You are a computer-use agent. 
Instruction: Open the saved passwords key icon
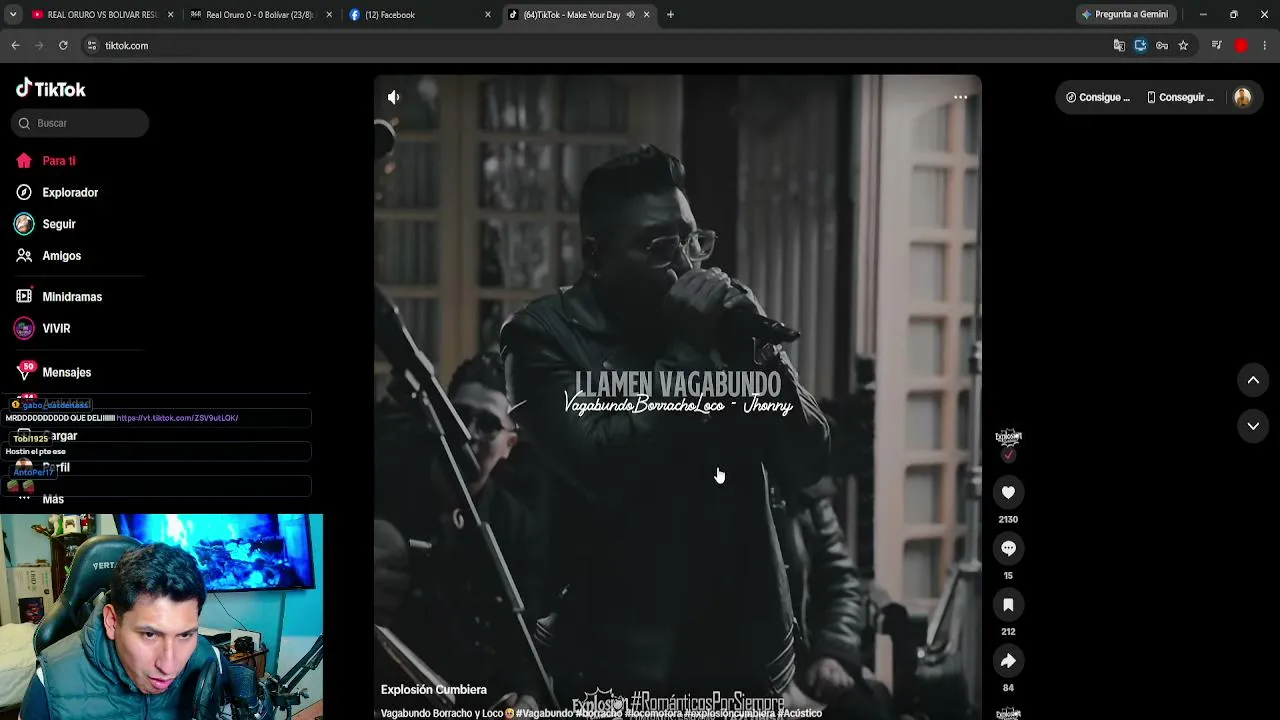pos(1162,45)
